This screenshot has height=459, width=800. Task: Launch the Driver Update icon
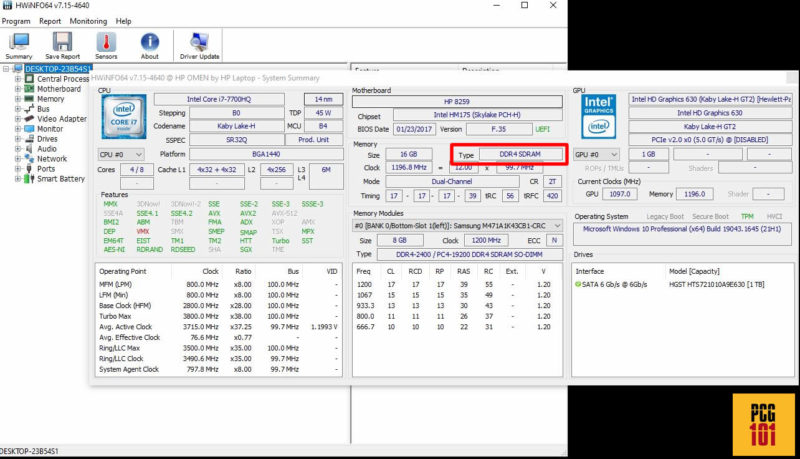tap(199, 42)
